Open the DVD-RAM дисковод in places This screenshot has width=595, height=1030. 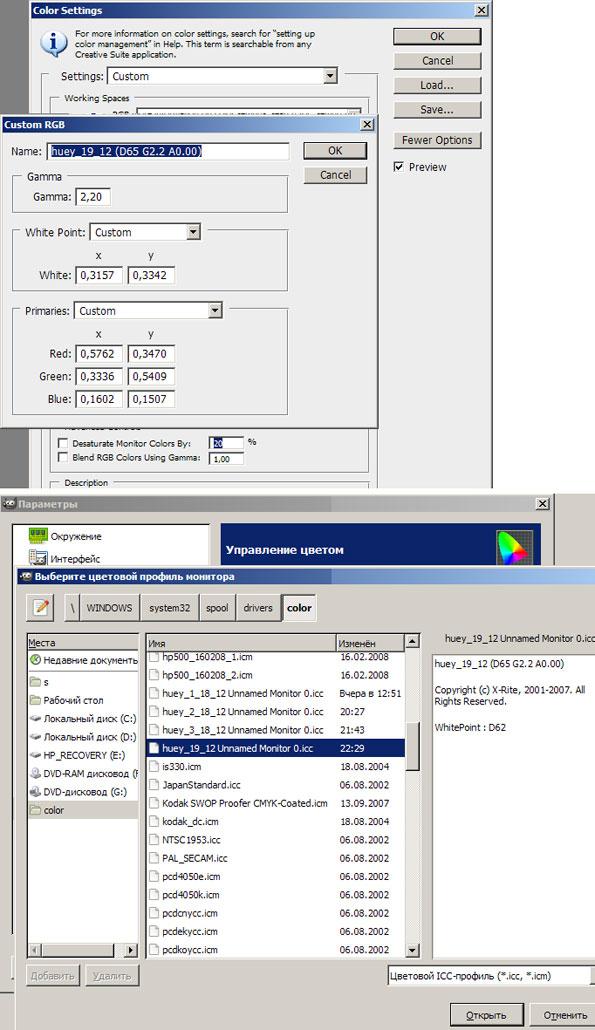pos(83,774)
